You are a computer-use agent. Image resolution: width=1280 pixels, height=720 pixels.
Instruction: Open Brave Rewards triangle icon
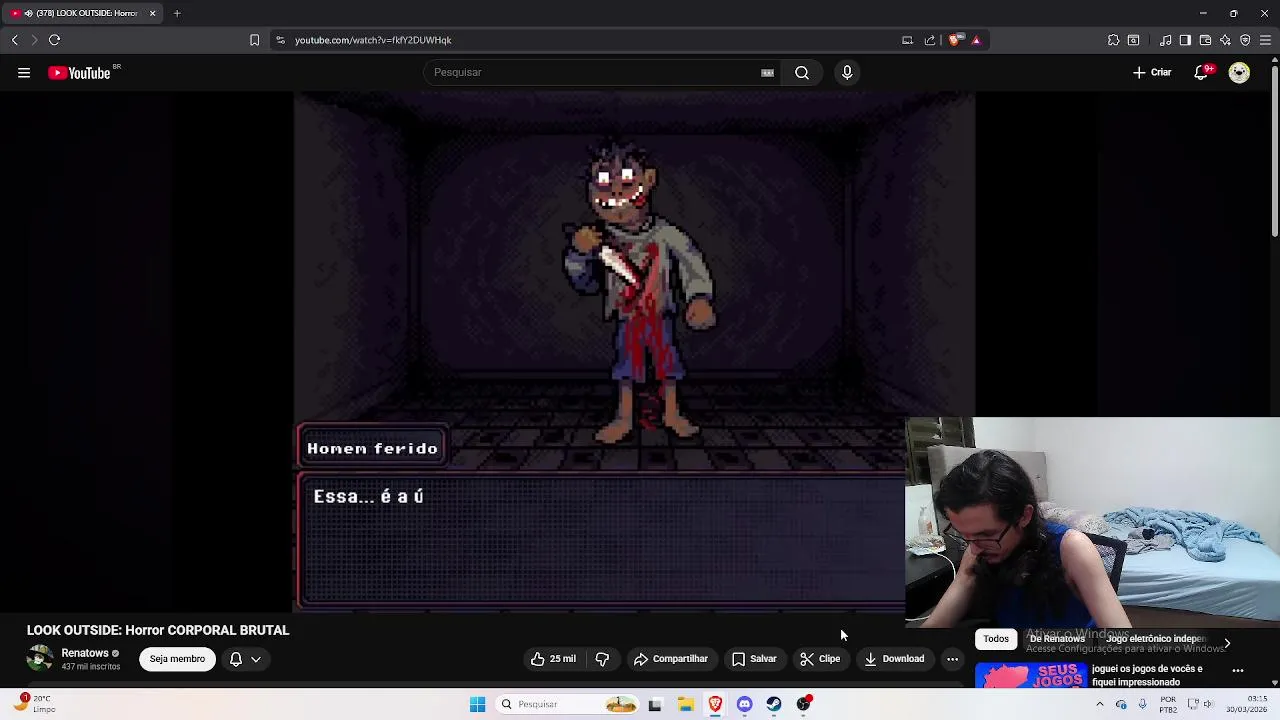pos(976,40)
